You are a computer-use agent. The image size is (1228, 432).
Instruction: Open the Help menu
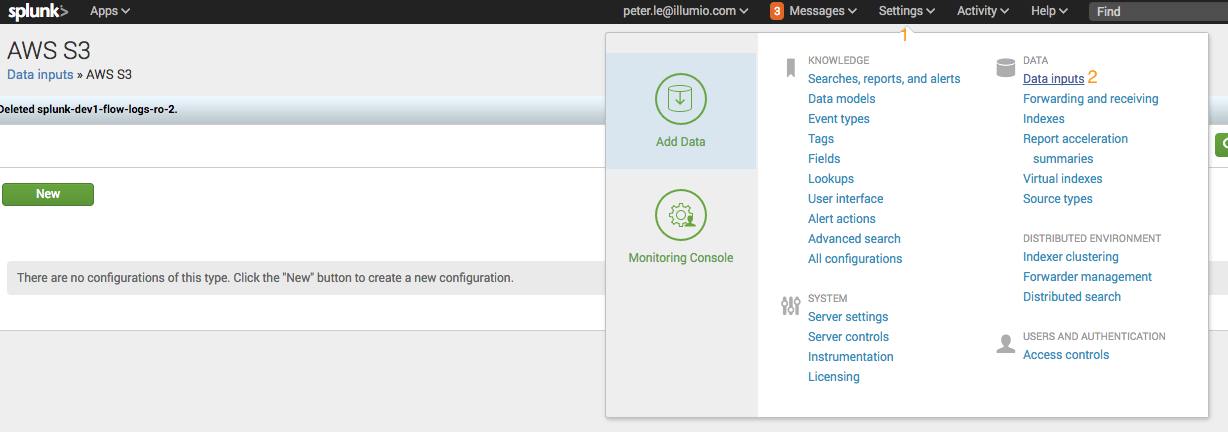(x=1049, y=11)
